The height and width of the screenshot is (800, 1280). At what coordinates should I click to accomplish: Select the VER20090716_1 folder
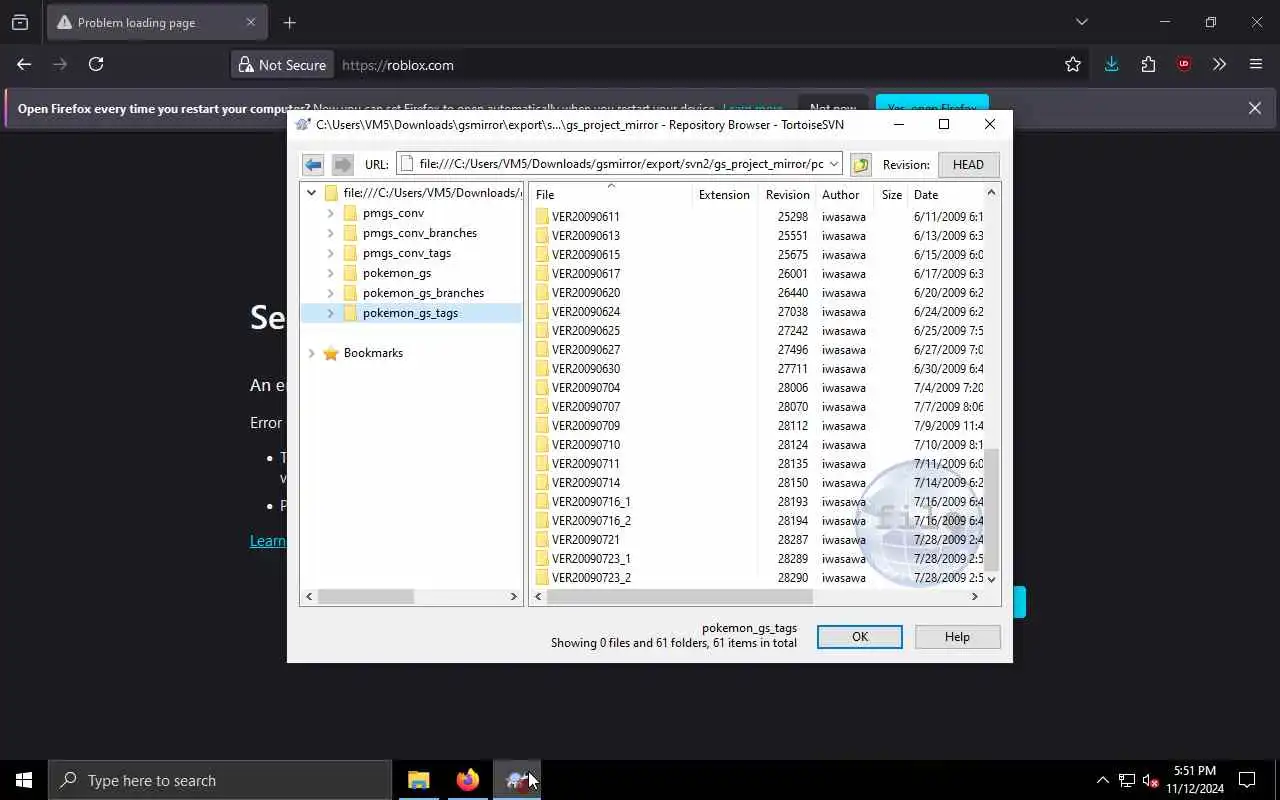click(x=591, y=502)
